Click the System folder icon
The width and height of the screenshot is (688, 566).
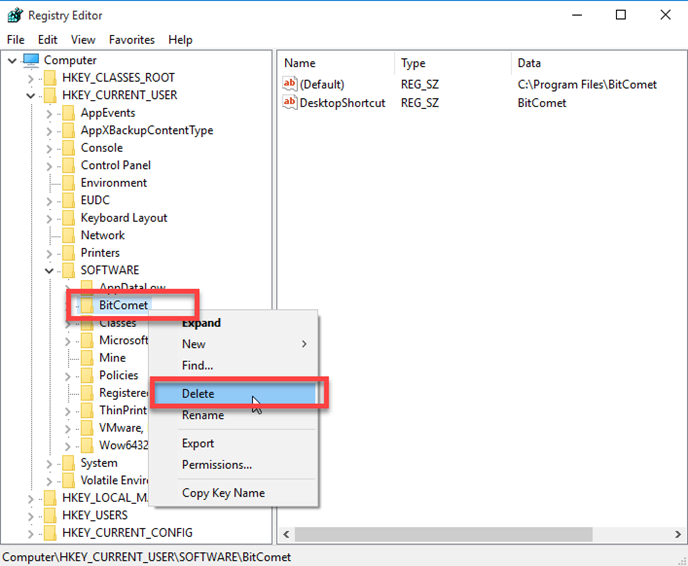click(x=68, y=463)
